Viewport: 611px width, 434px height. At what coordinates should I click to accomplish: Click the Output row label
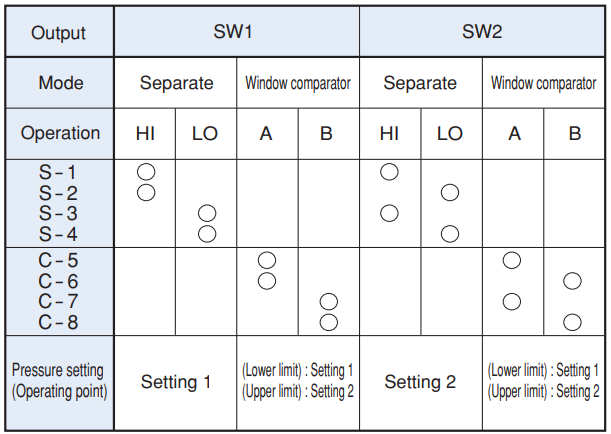[x=59, y=32]
